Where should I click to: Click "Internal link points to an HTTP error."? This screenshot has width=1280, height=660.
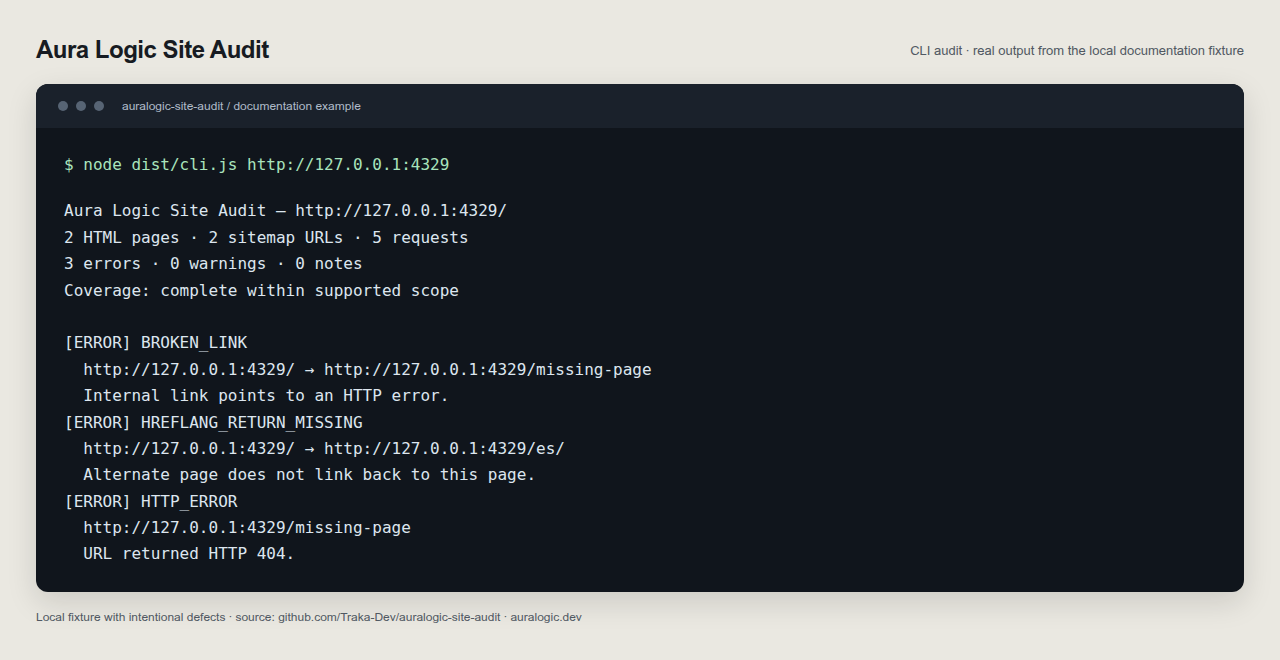coord(266,396)
